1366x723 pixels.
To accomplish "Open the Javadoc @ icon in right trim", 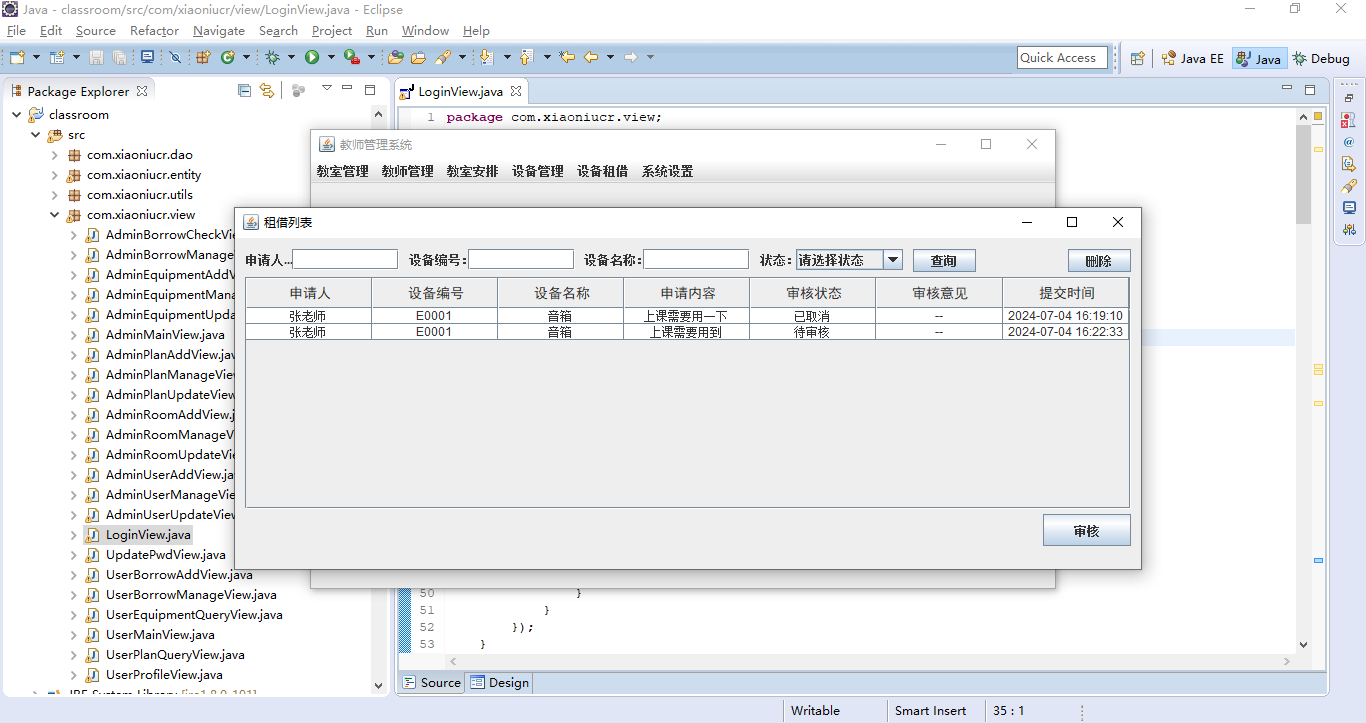I will coord(1350,142).
